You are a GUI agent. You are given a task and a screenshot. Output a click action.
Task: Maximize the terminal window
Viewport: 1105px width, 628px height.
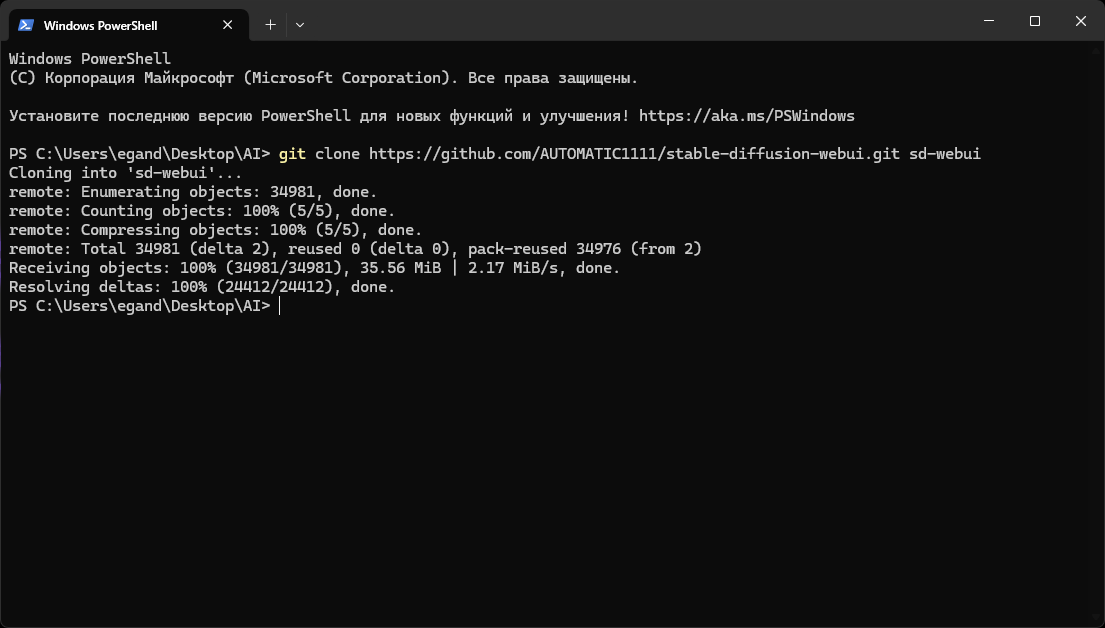tap(1035, 21)
